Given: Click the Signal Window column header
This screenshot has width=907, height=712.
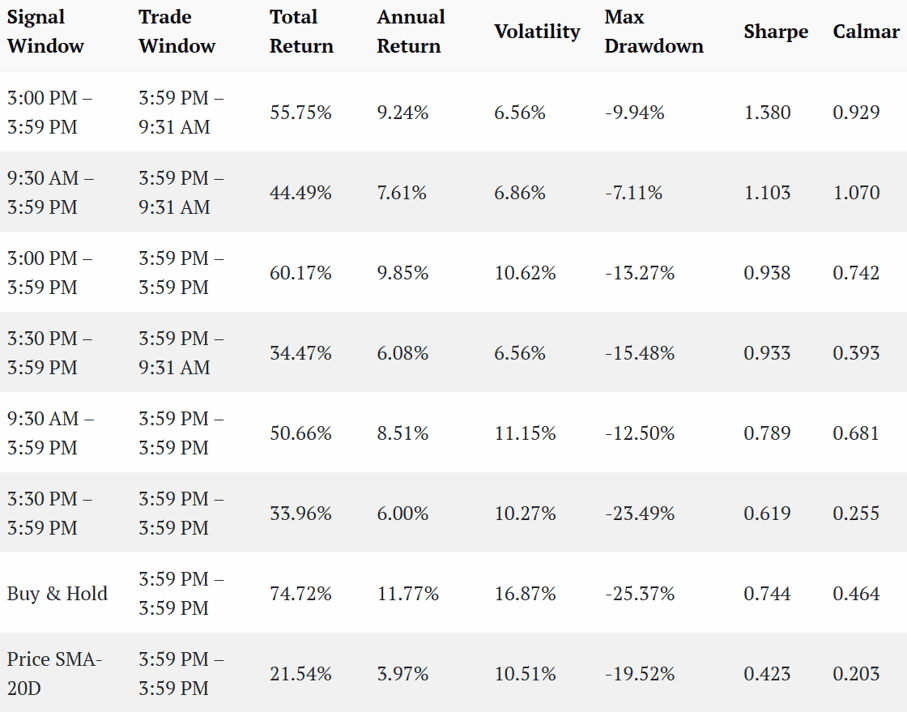Looking at the screenshot, I should tap(45, 31).
